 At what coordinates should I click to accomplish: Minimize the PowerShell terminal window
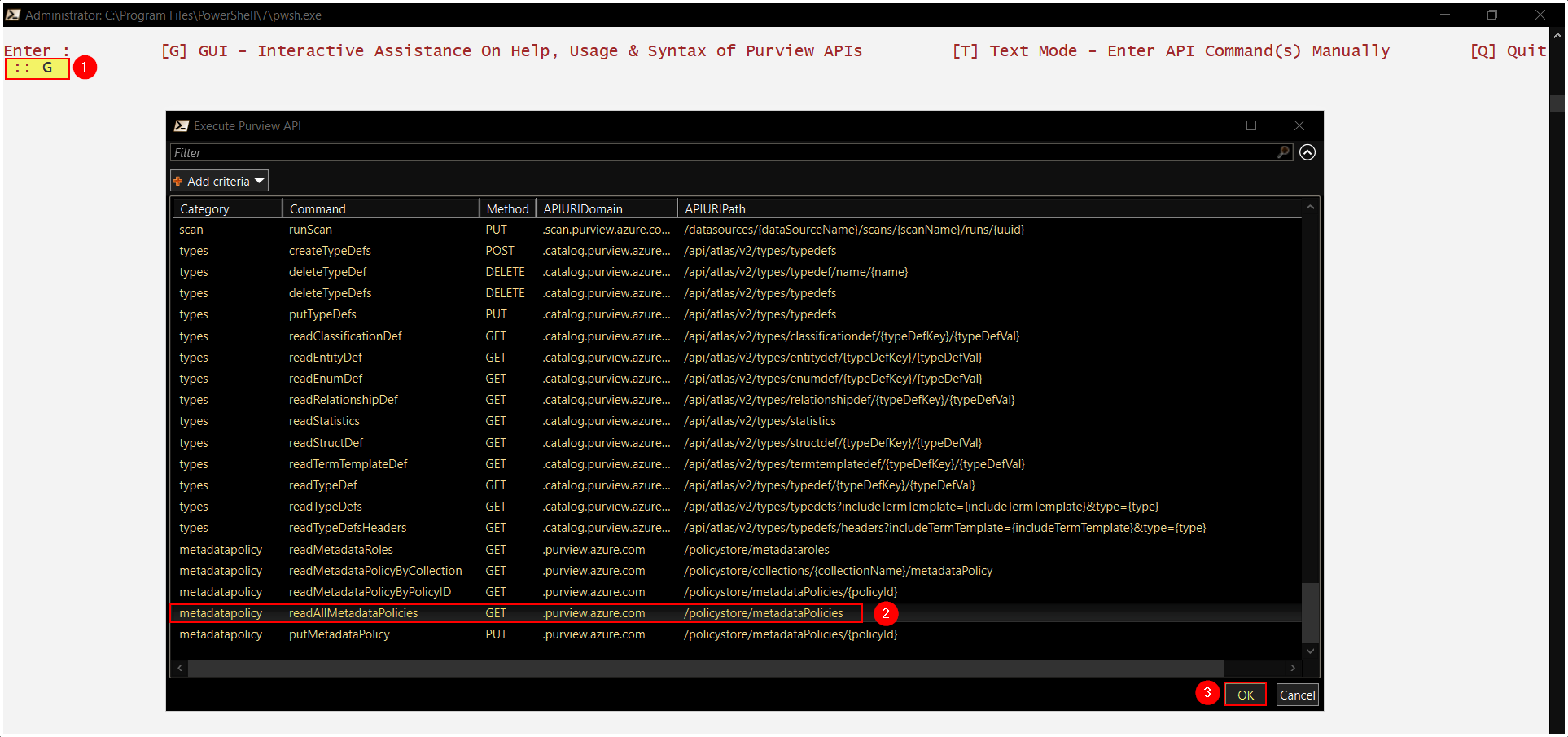[1445, 15]
